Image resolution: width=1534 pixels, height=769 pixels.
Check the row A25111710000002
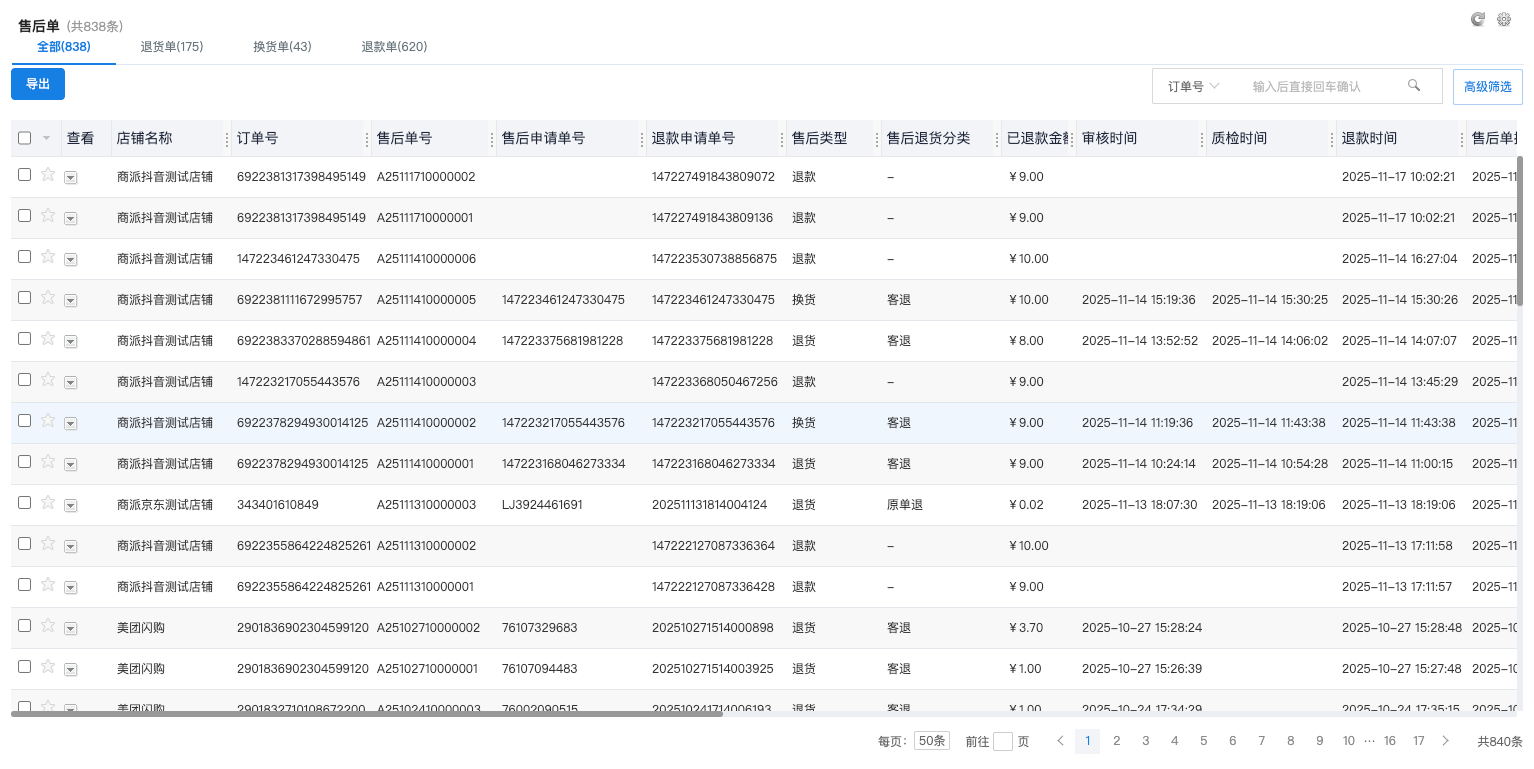pos(25,174)
